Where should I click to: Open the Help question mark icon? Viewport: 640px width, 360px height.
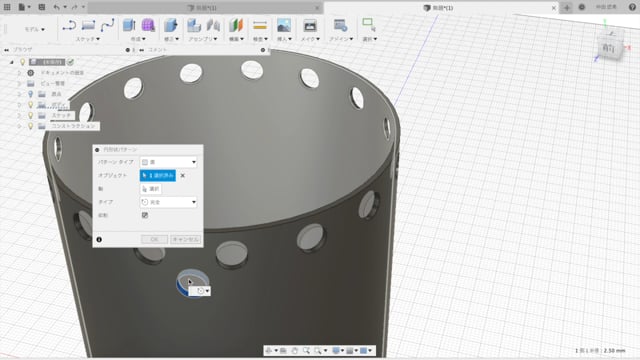point(632,7)
